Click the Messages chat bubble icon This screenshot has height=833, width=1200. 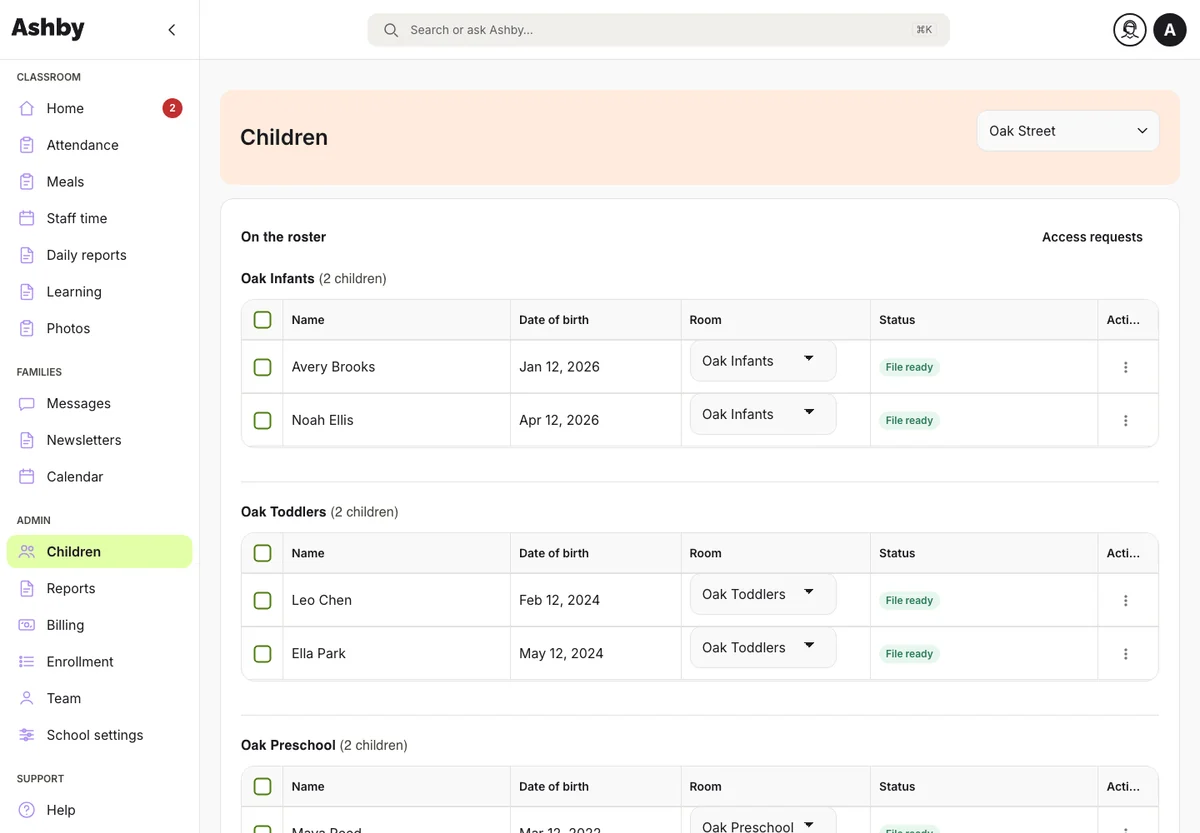click(x=27, y=404)
